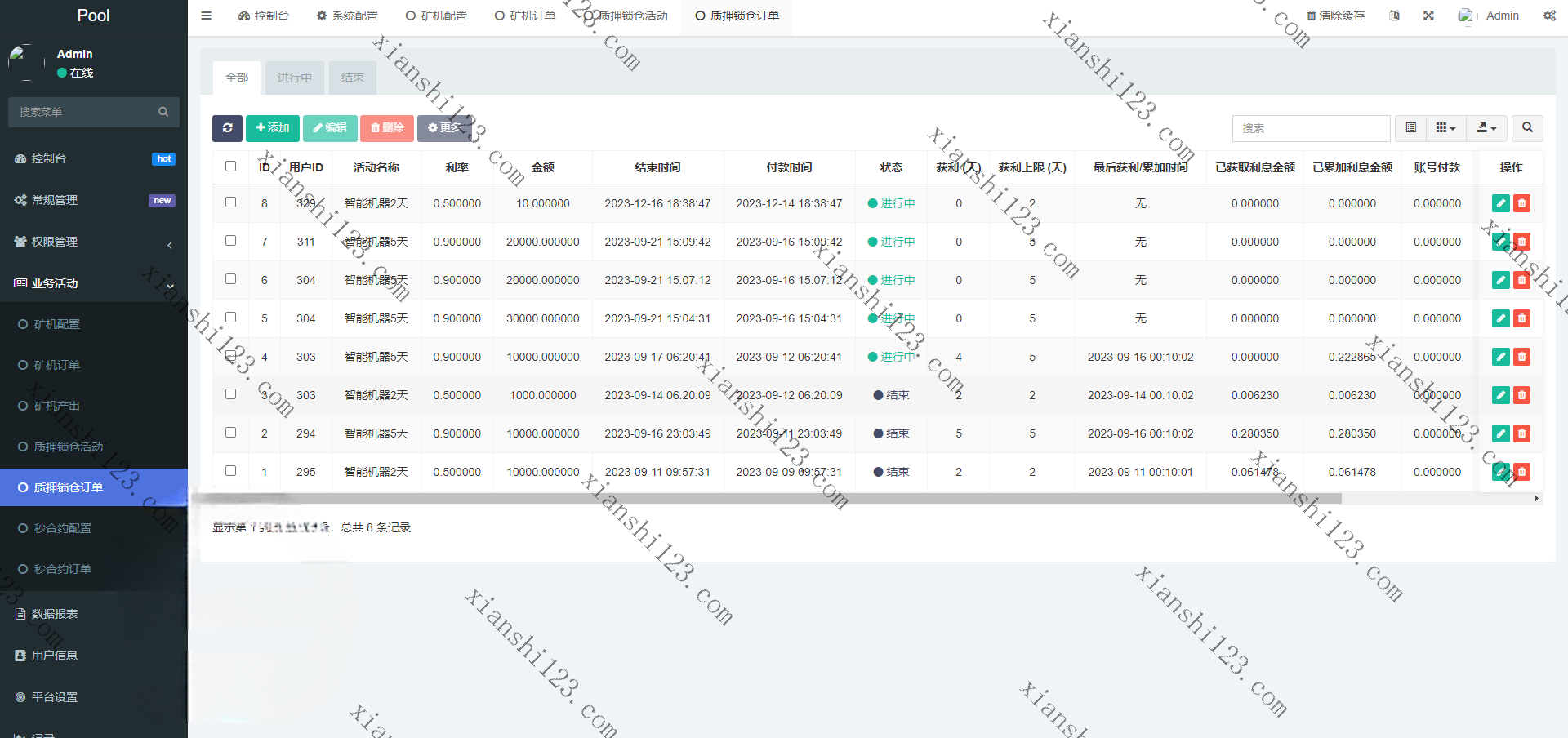Switch to the 进行中 tab

pyautogui.click(x=294, y=78)
